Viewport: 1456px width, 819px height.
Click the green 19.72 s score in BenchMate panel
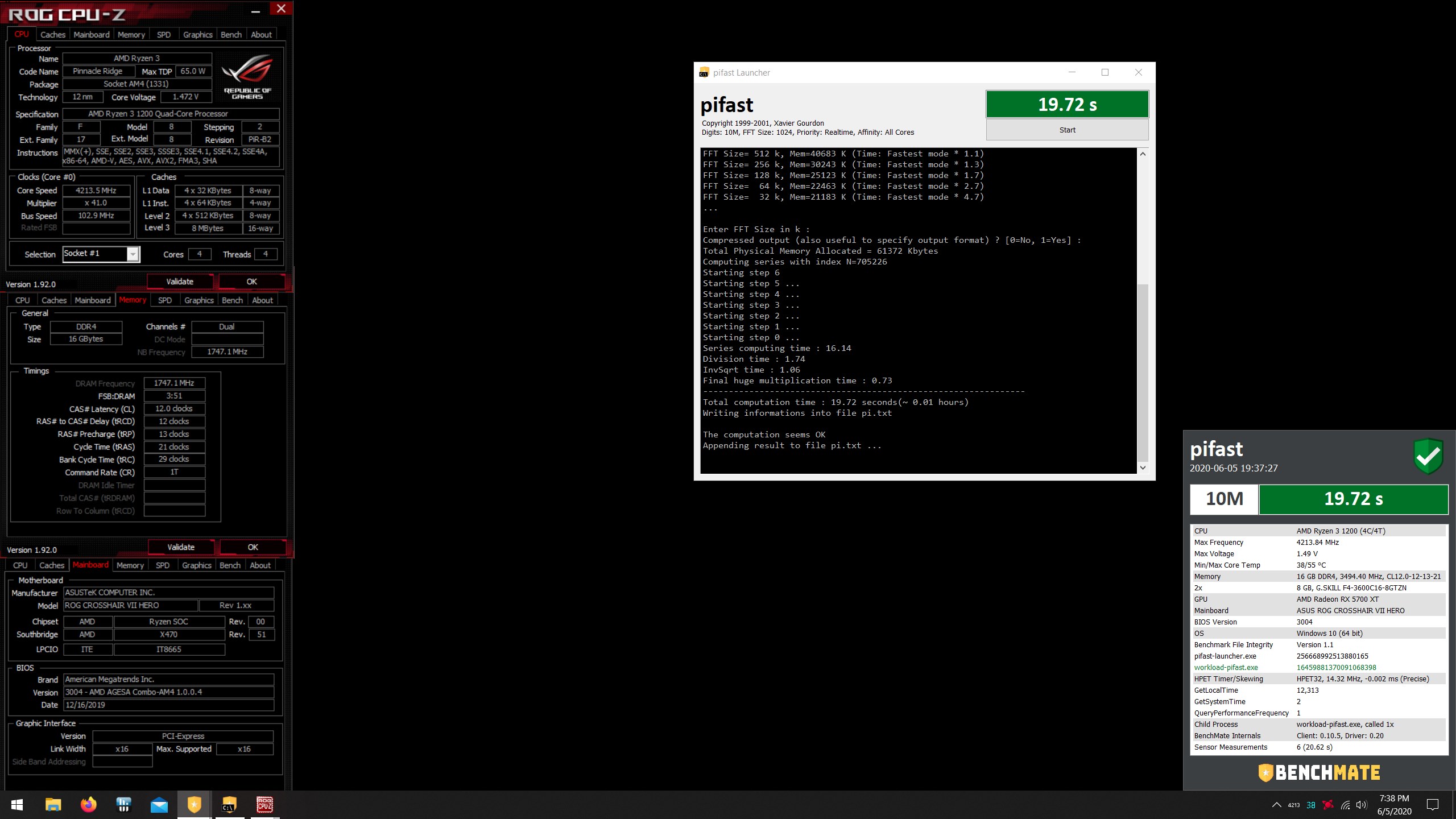tap(1354, 499)
